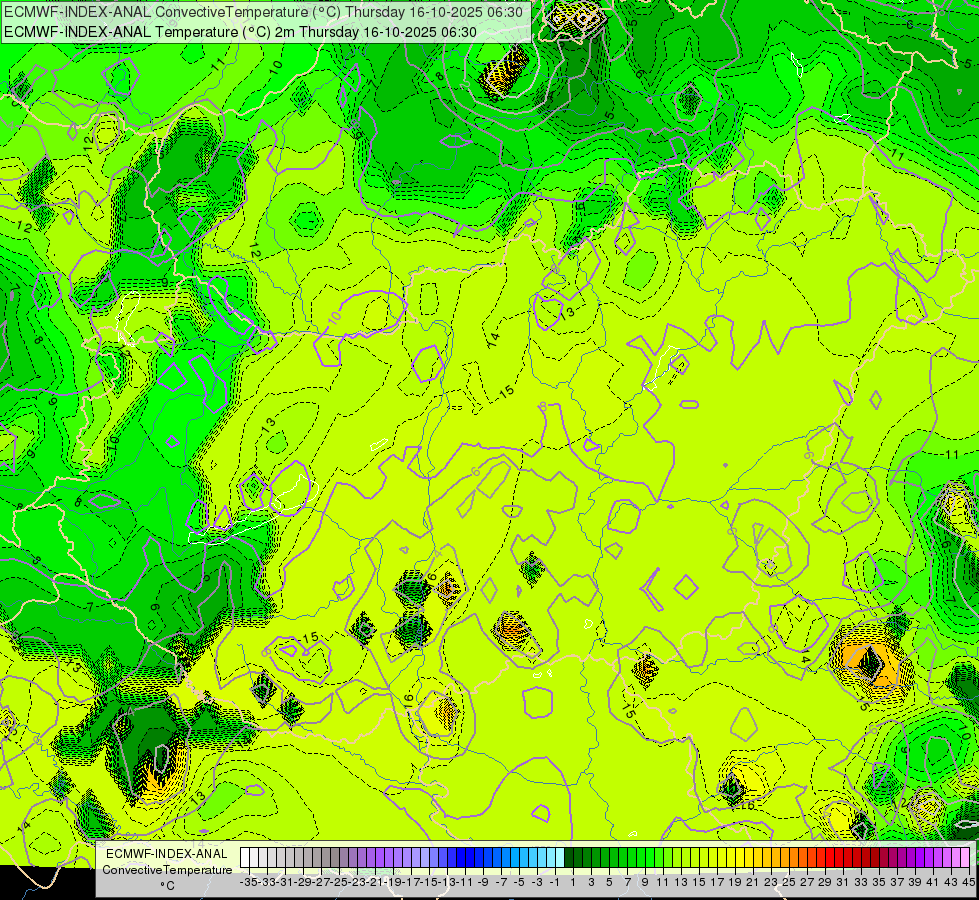Viewport: 979px width, 900px height.
Task: Click the -35 value on the legend scale
Action: pyautogui.click(x=249, y=882)
